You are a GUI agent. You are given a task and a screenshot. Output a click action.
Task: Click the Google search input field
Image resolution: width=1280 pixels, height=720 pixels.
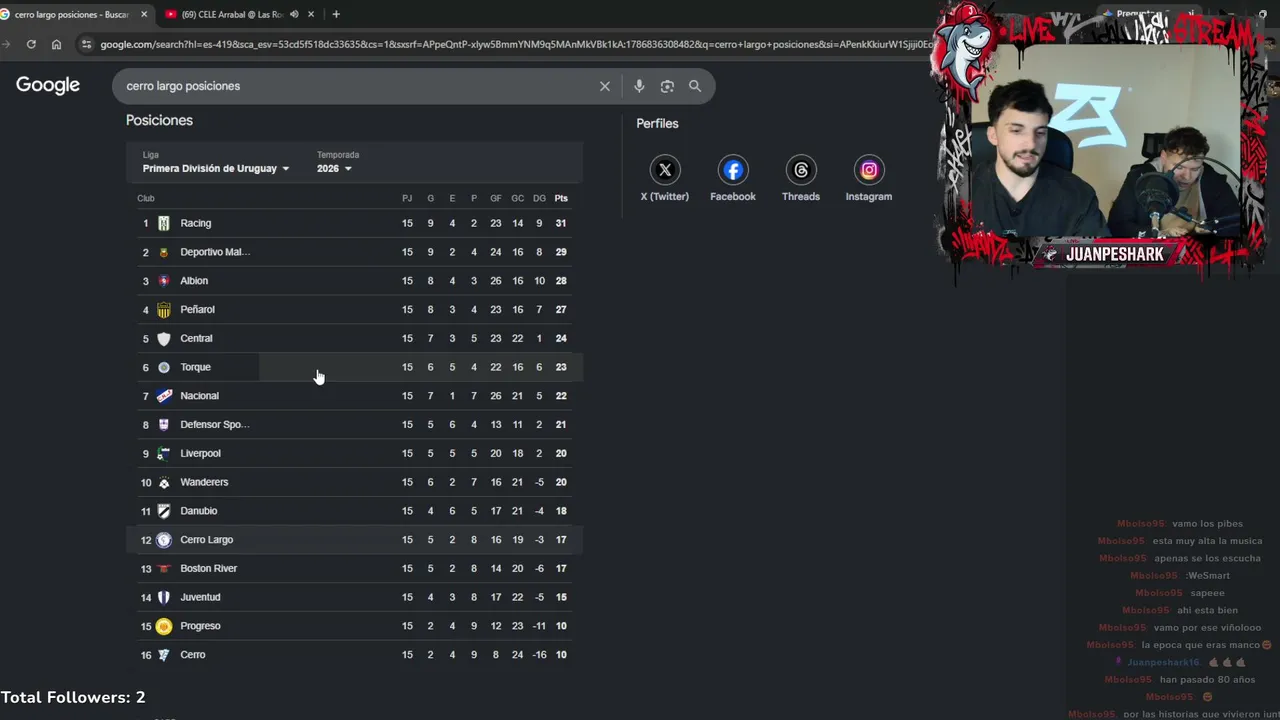click(x=357, y=86)
